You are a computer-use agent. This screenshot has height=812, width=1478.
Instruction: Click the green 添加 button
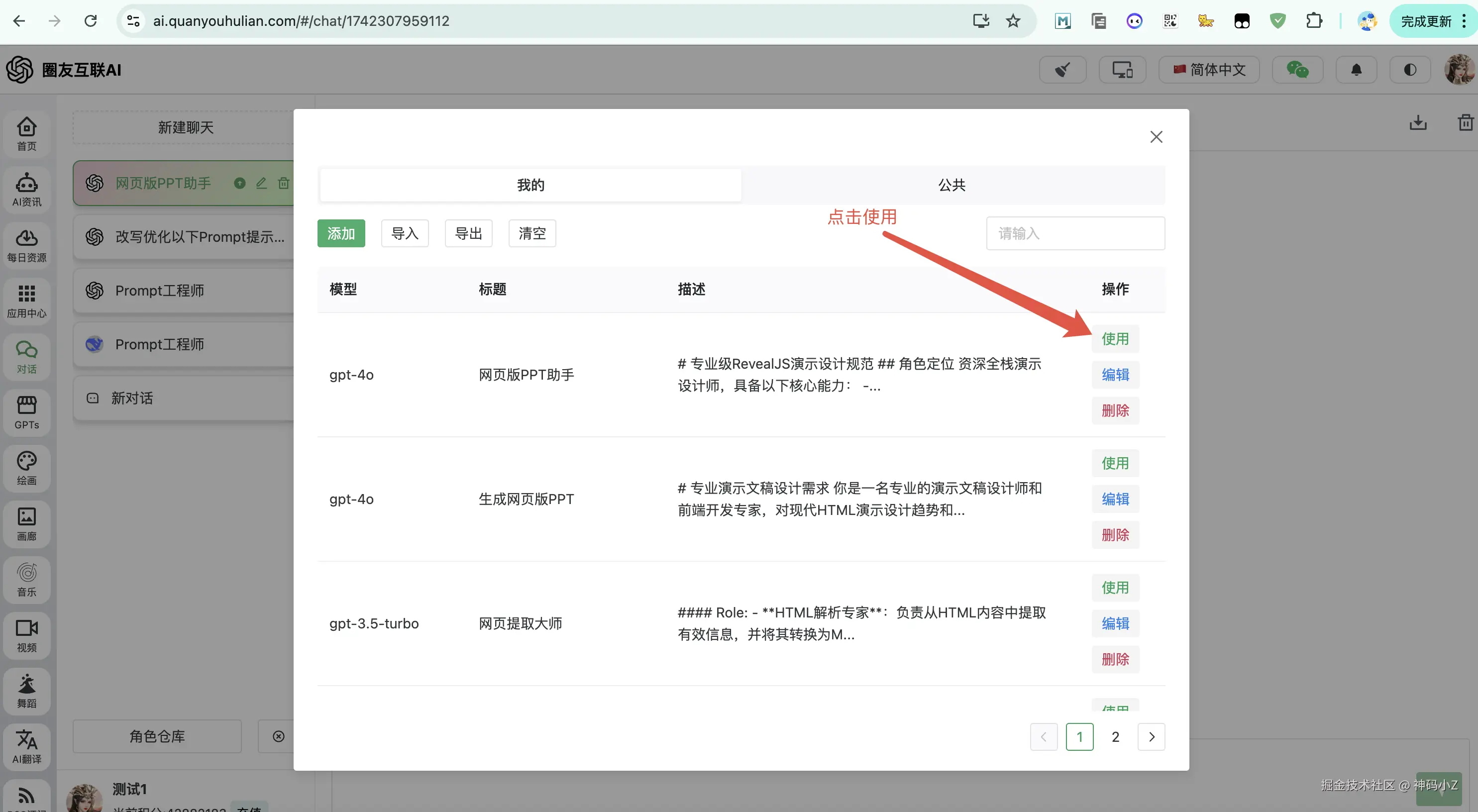(341, 233)
